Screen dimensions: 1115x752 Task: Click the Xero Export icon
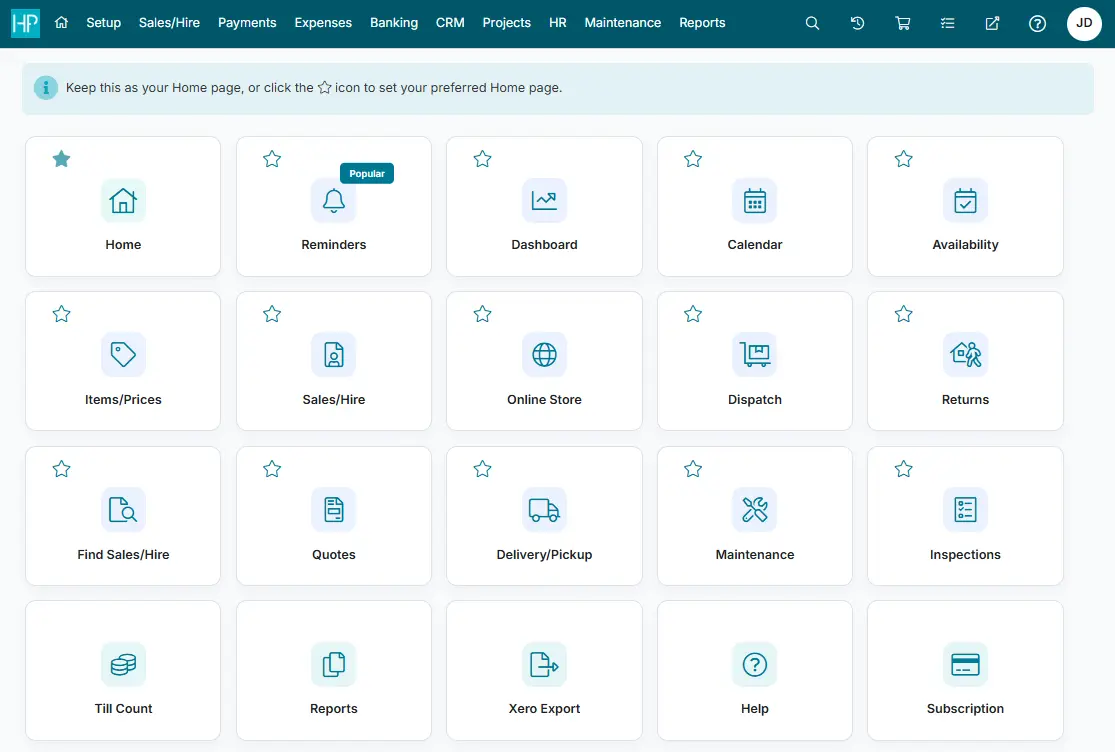point(544,665)
